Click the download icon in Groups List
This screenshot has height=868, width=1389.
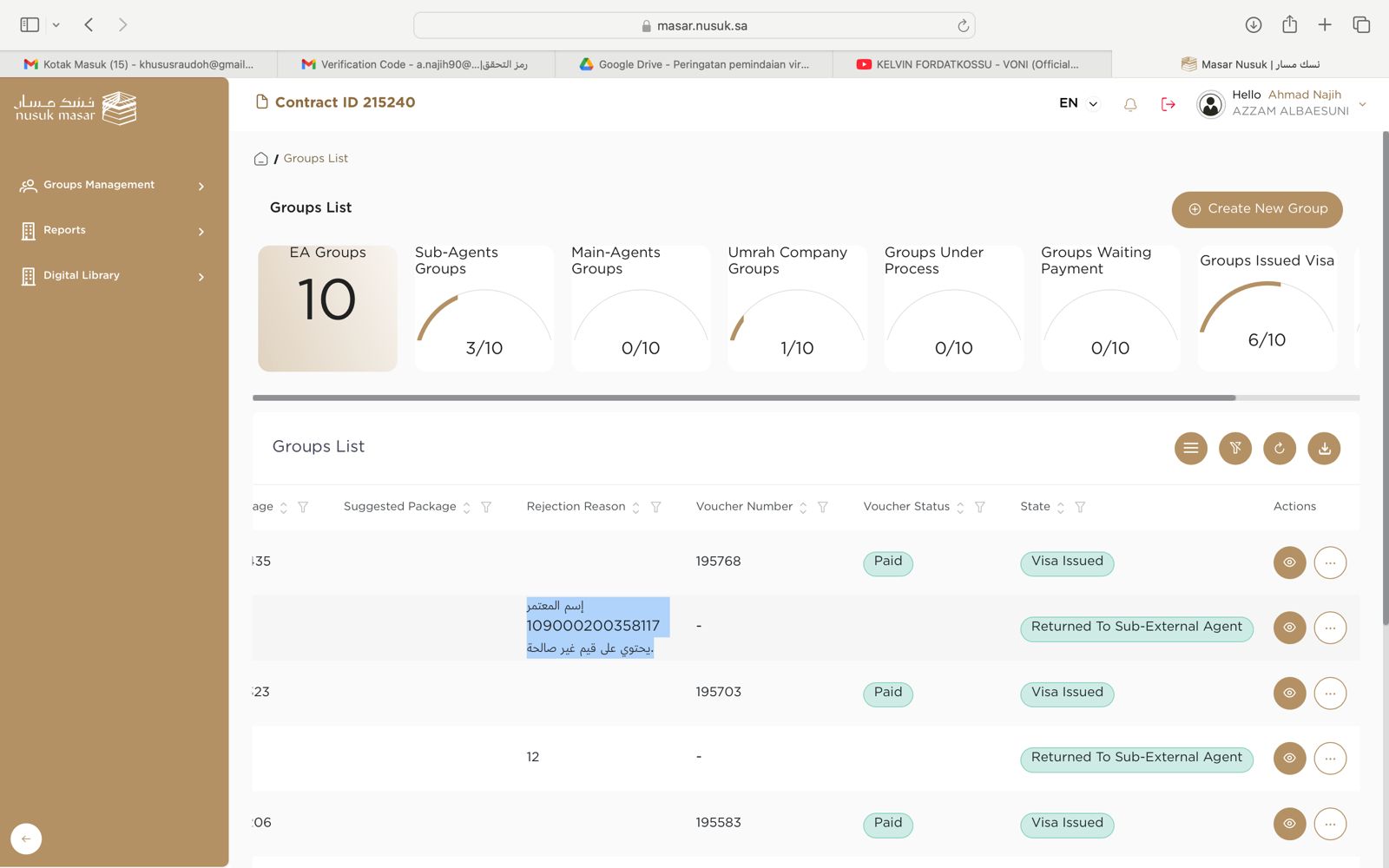click(1324, 449)
